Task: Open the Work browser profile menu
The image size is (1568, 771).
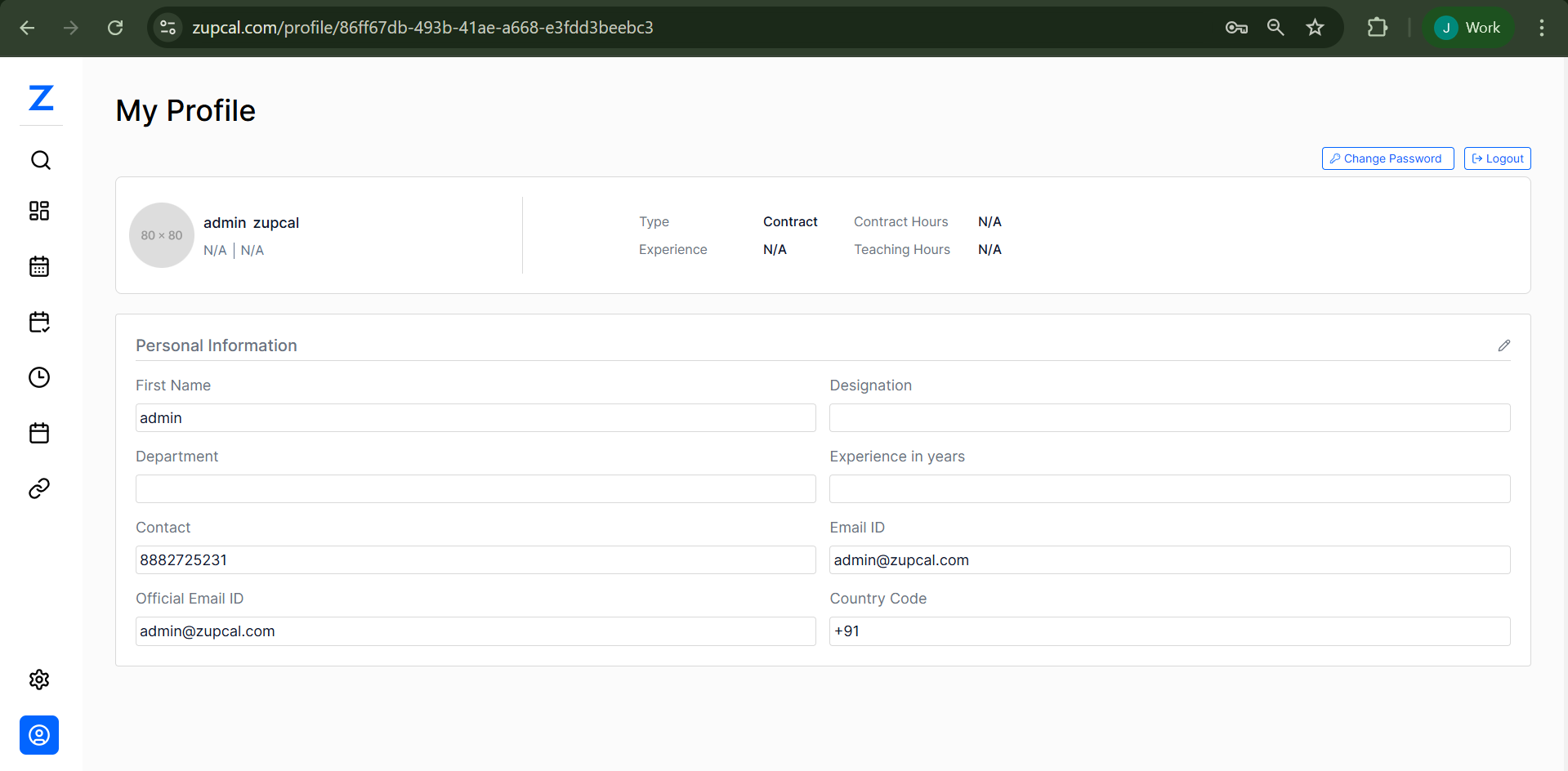Action: 1467,28
